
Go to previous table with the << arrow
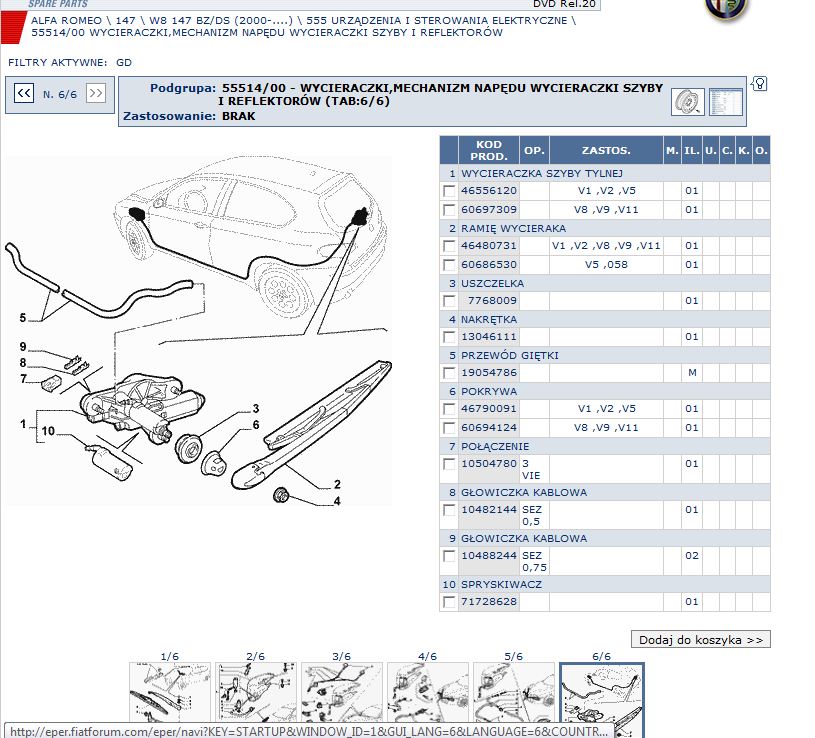coord(24,94)
